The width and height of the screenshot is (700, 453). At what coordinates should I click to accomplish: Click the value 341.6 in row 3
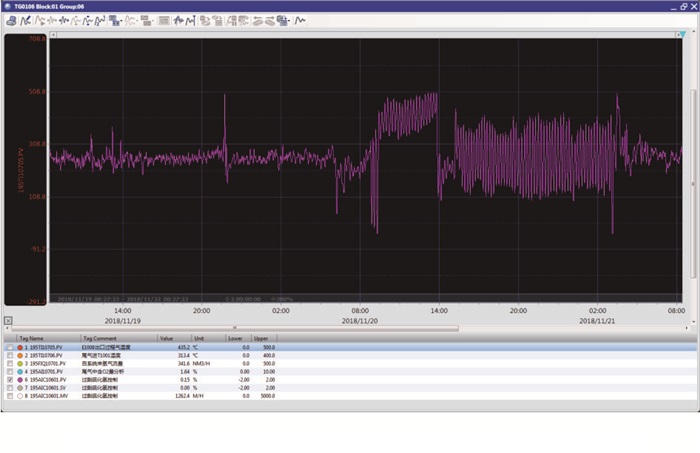click(183, 363)
